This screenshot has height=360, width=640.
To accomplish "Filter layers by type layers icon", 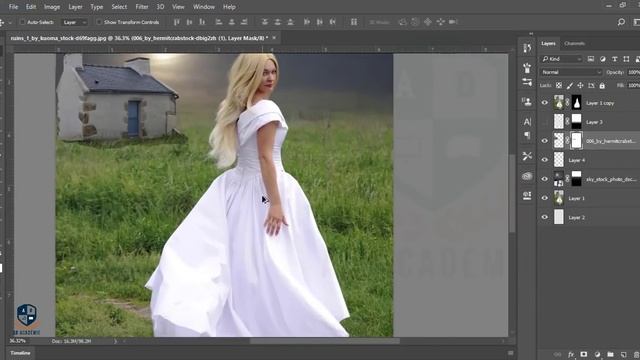I will (x=614, y=59).
